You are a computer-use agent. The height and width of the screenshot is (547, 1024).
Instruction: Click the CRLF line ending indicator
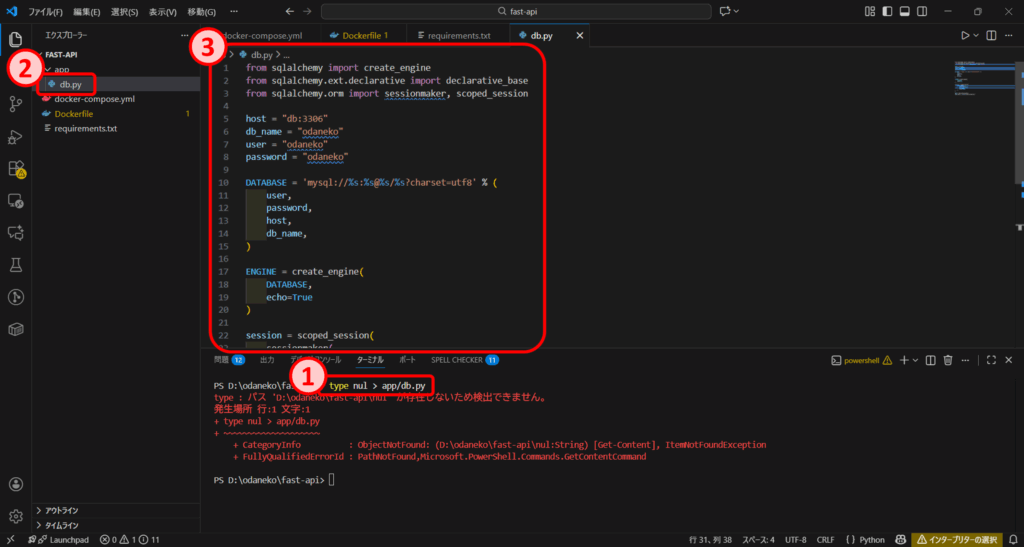click(825, 539)
